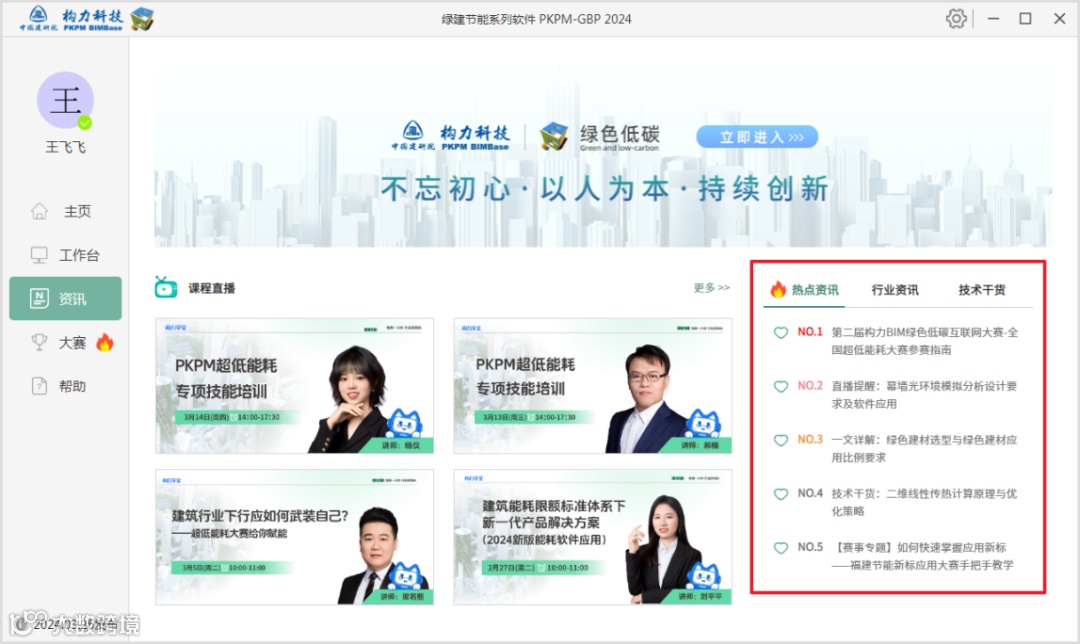The image size is (1080, 644).
Task: Click the TV icon beside 课程直播
Action: 166,287
